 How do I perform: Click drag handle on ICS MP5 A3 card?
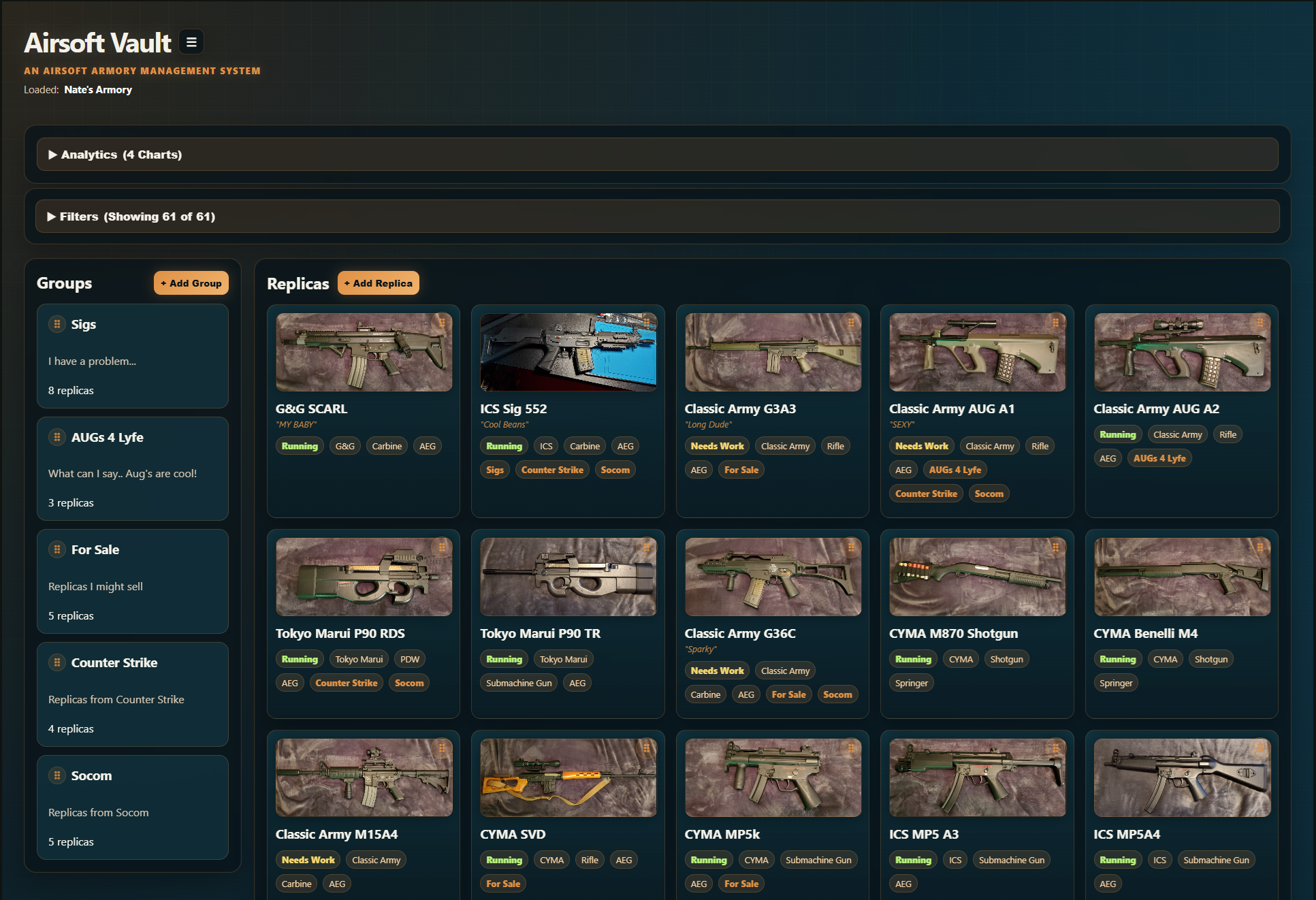click(x=1055, y=748)
